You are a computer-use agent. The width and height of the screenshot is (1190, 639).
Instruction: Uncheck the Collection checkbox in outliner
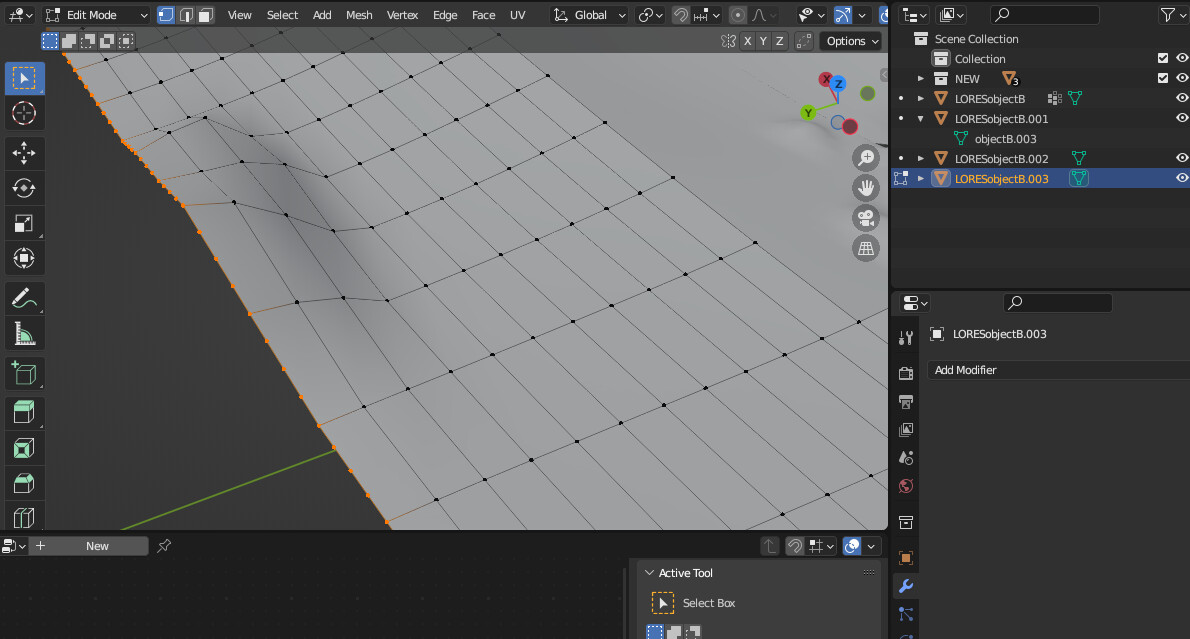(1163, 58)
